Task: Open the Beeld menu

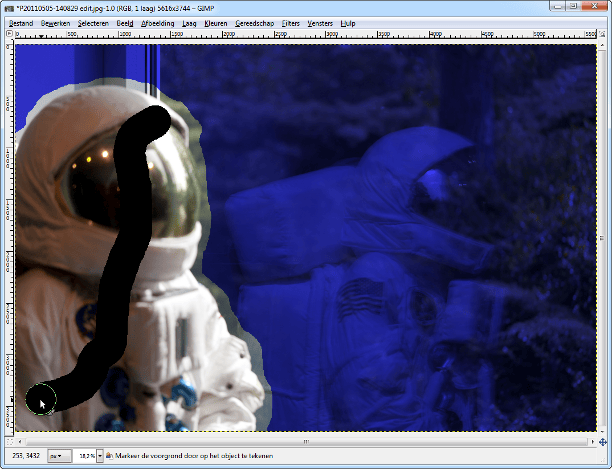Action: (x=125, y=23)
